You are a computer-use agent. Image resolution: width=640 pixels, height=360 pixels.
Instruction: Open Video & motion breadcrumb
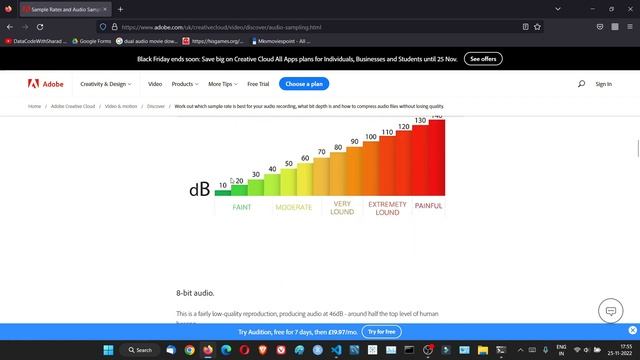coord(121,106)
